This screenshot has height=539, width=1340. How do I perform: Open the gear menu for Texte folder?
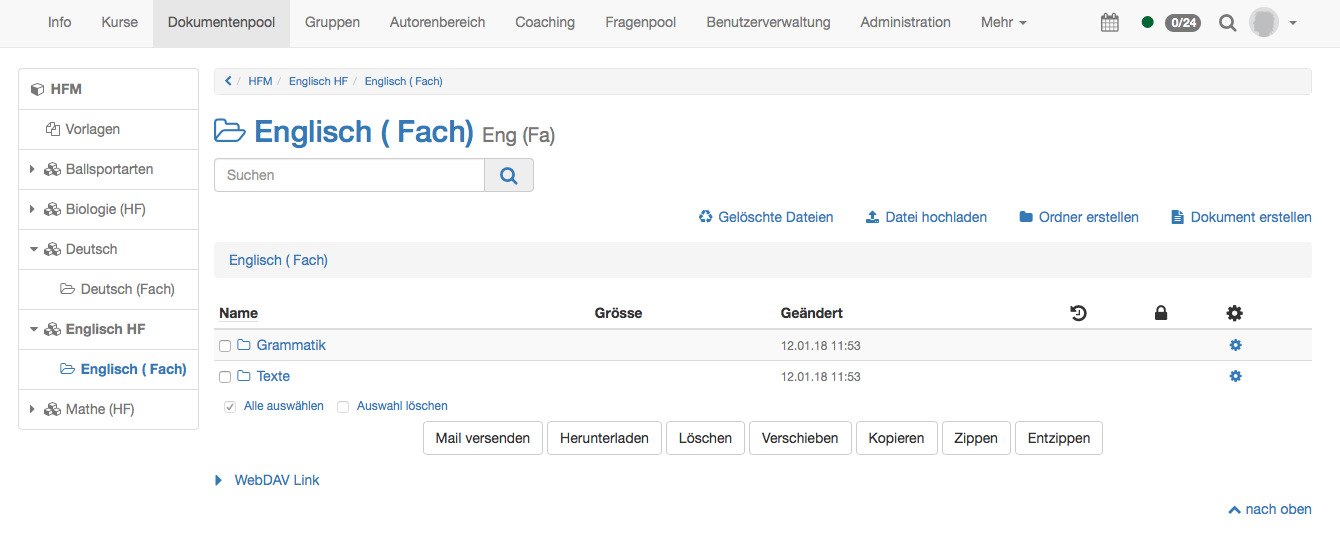click(x=1235, y=376)
